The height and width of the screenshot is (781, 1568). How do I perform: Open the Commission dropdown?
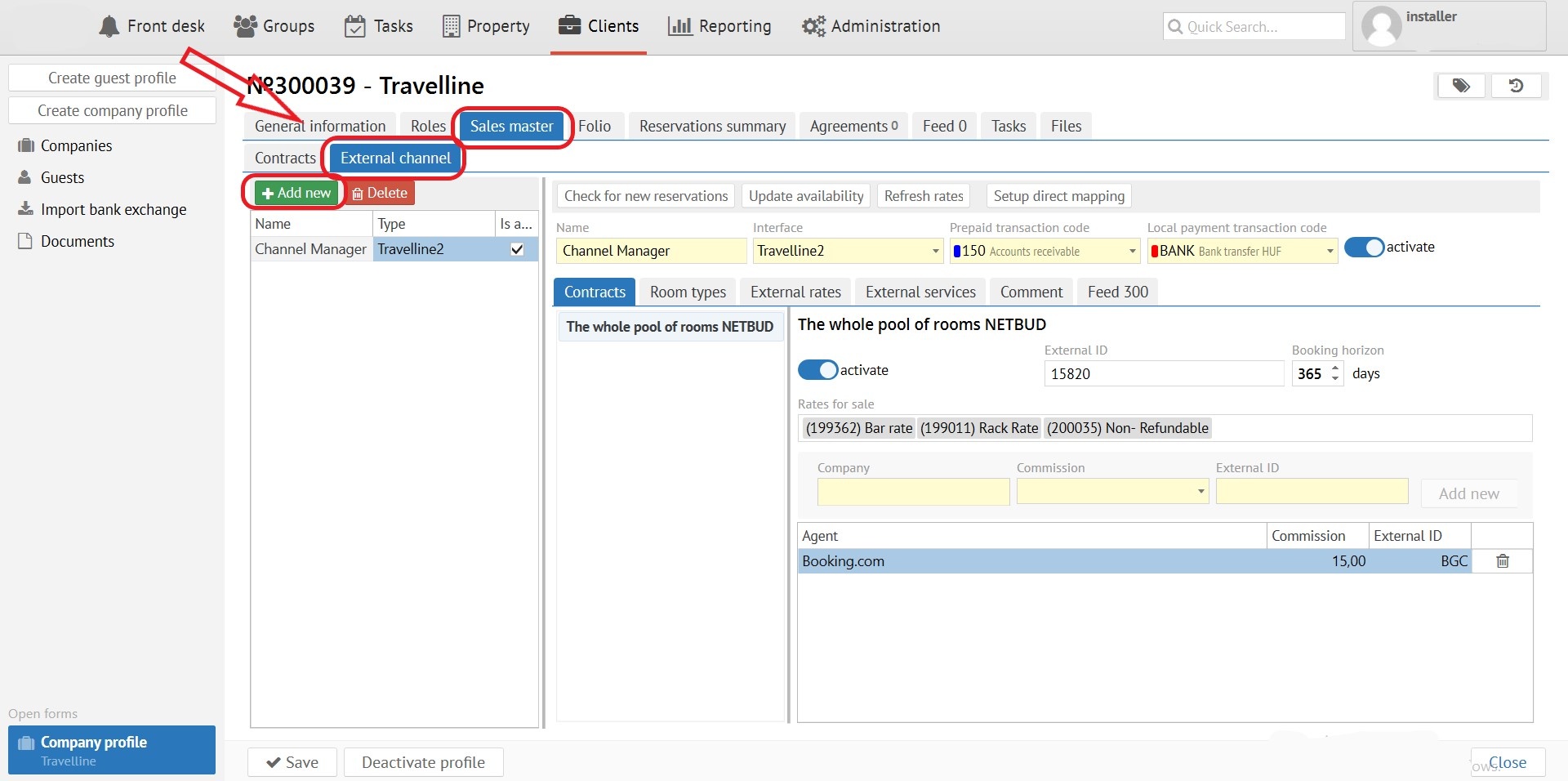1200,491
